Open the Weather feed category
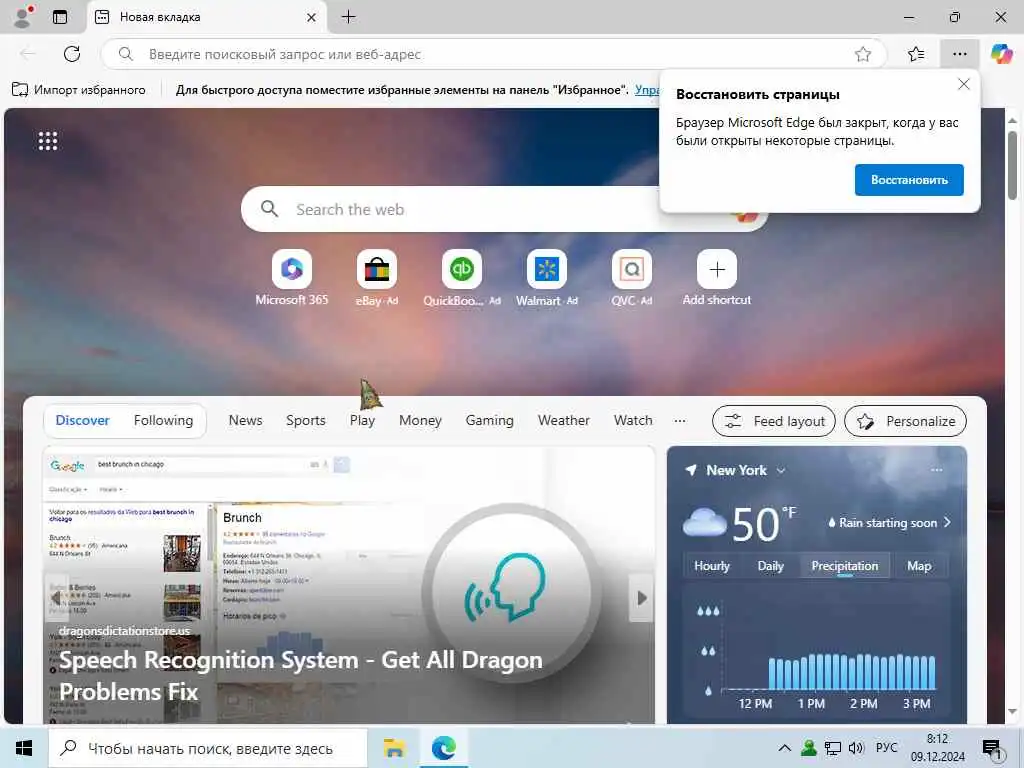This screenshot has width=1024, height=768. point(564,421)
